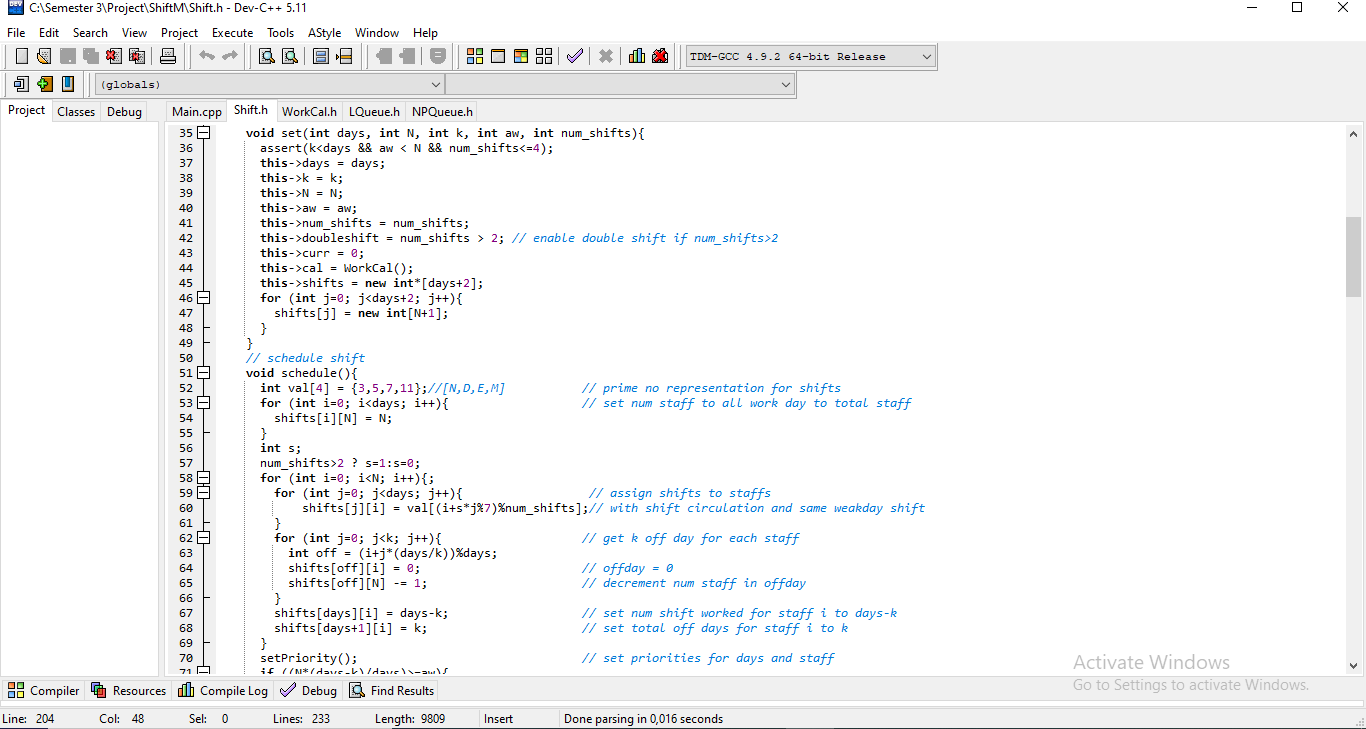Open the Find Results bottom tab

[392, 690]
